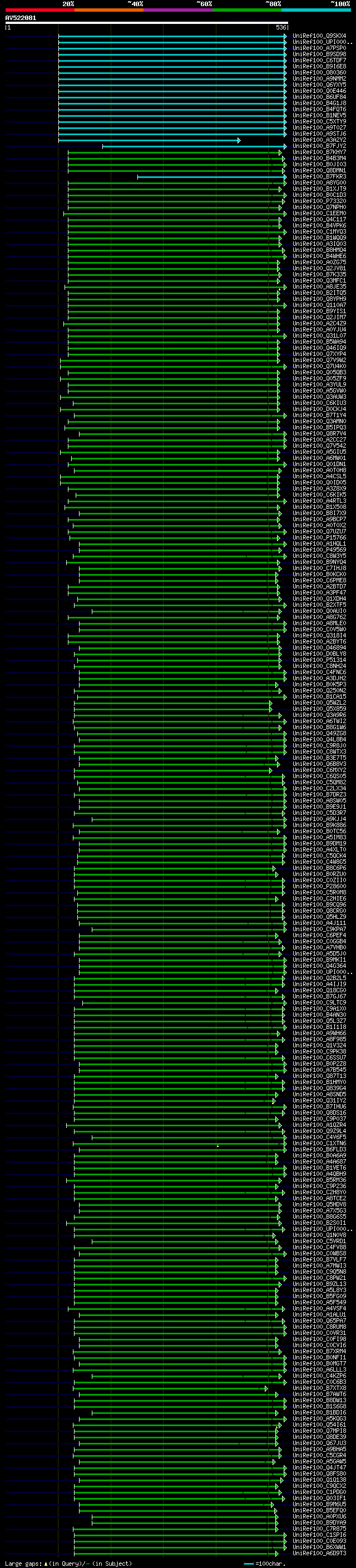Screen dimensions: 356x1568
Task: Click the red 20% identity legend segment
Action: pos(39,10)
